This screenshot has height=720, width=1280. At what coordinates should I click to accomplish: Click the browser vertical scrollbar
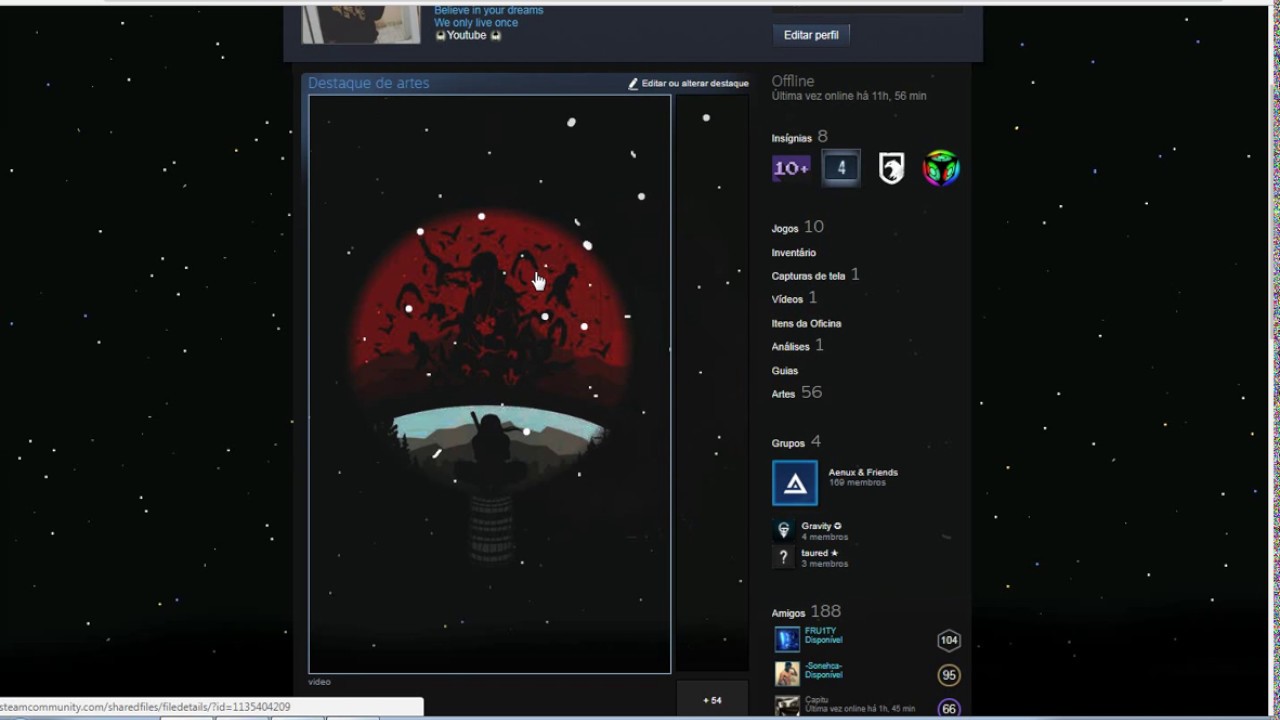coord(1274,210)
